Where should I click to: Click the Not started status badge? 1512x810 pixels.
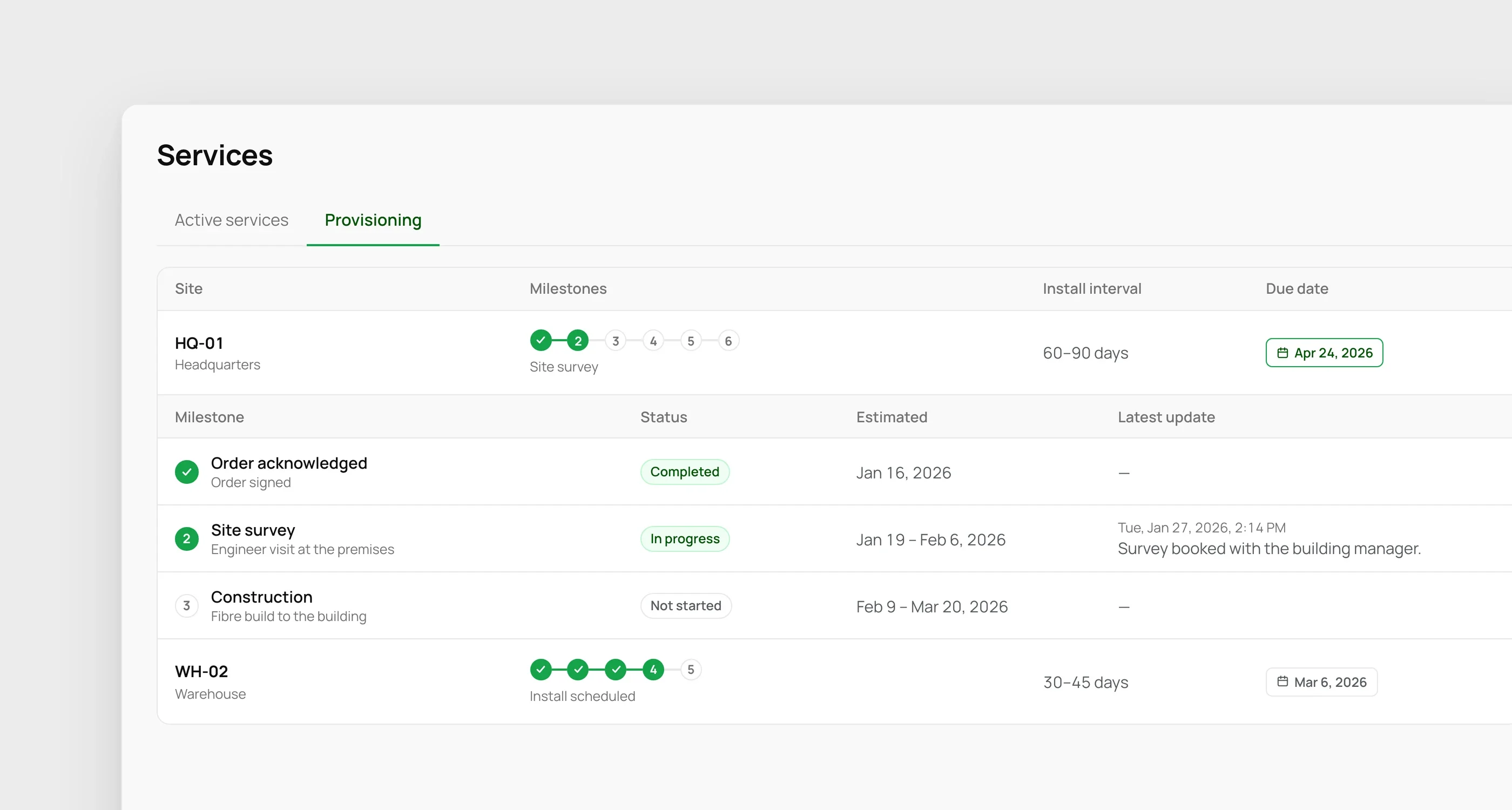click(x=686, y=606)
